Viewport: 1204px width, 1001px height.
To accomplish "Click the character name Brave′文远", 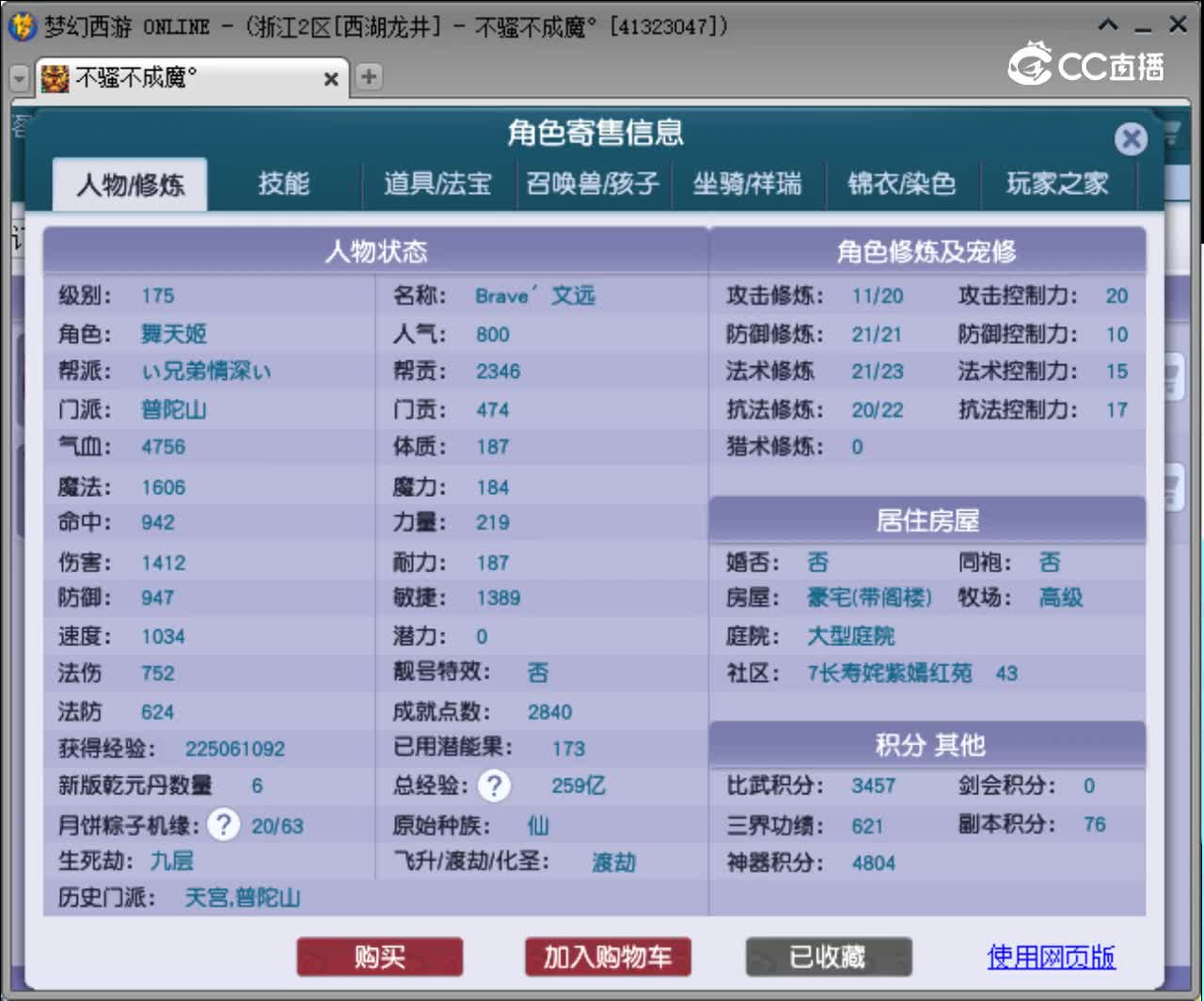I will point(534,295).
